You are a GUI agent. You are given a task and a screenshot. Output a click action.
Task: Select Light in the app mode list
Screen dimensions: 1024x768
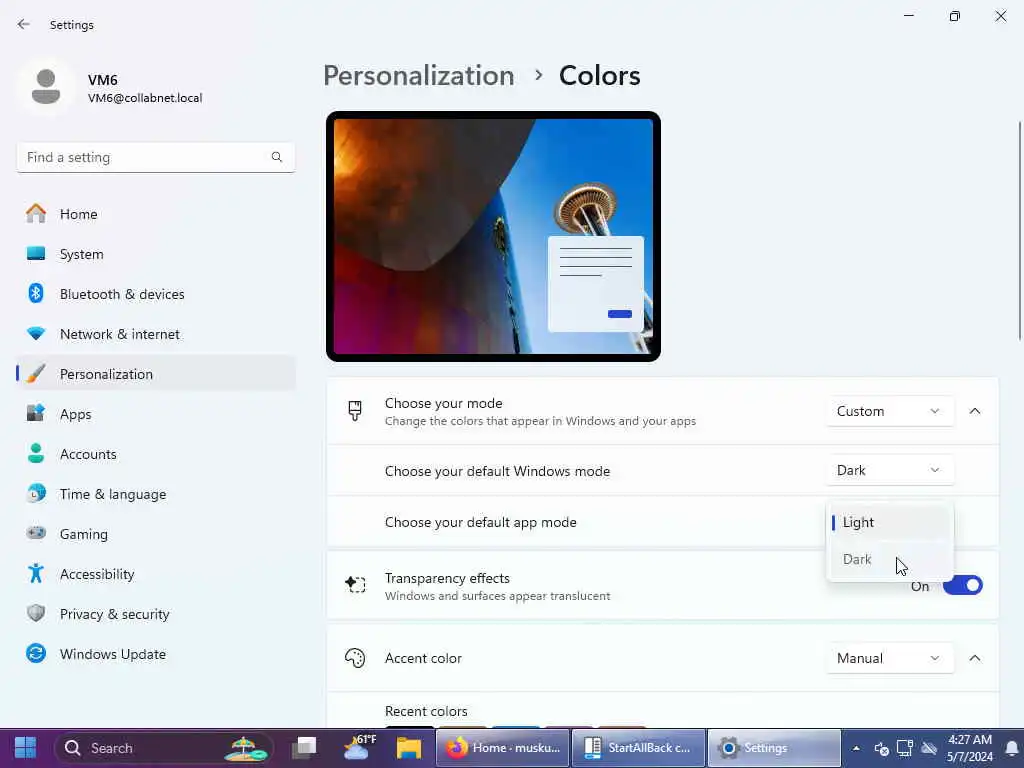pyautogui.click(x=889, y=522)
